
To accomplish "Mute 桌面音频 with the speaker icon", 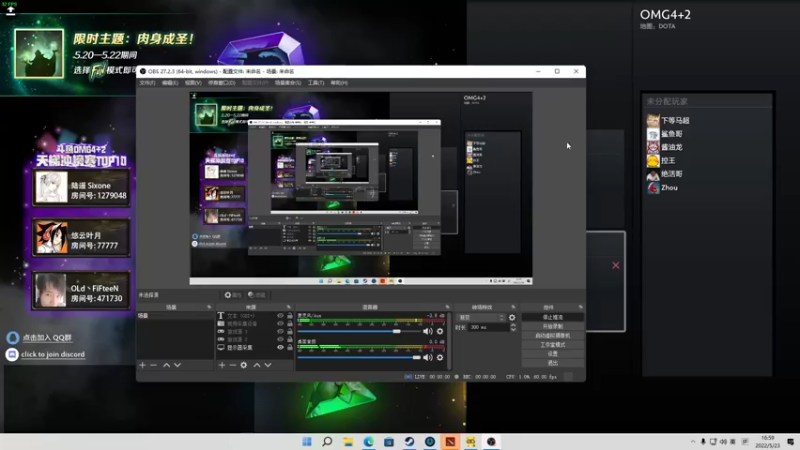I will (428, 357).
